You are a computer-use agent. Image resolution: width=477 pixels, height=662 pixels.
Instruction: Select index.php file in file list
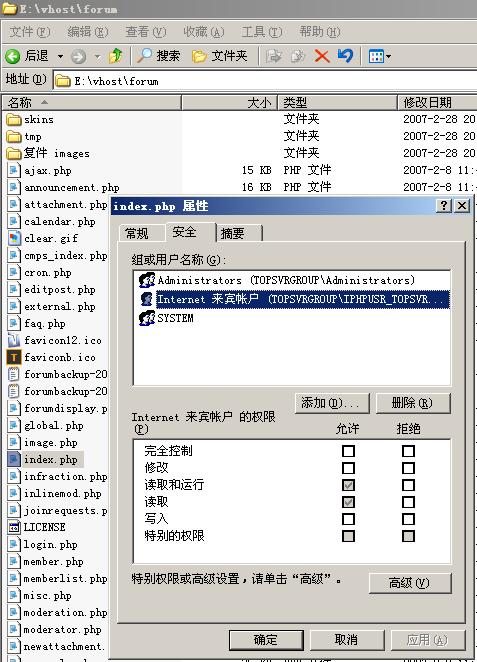pos(45,459)
